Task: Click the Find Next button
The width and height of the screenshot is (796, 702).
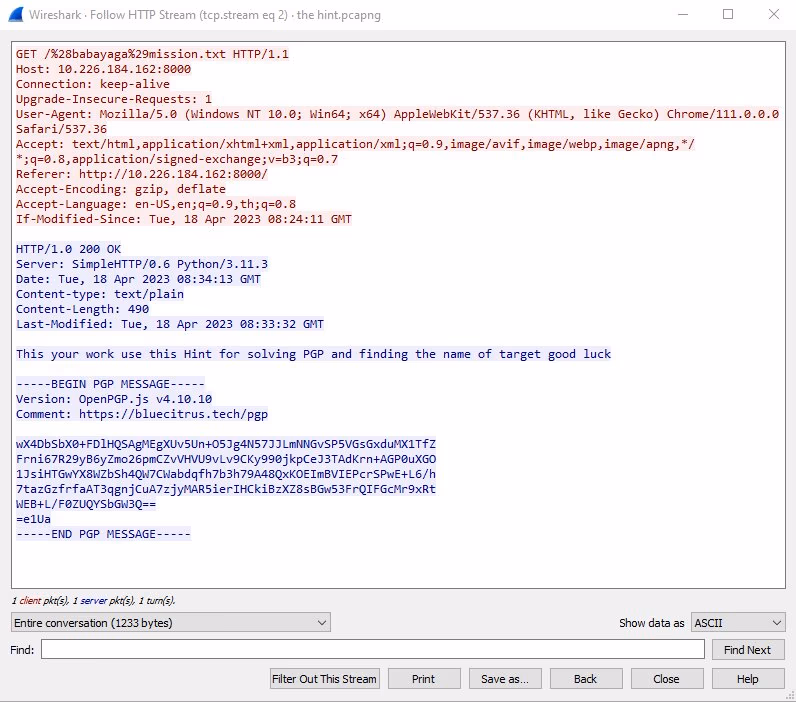Action: (748, 649)
